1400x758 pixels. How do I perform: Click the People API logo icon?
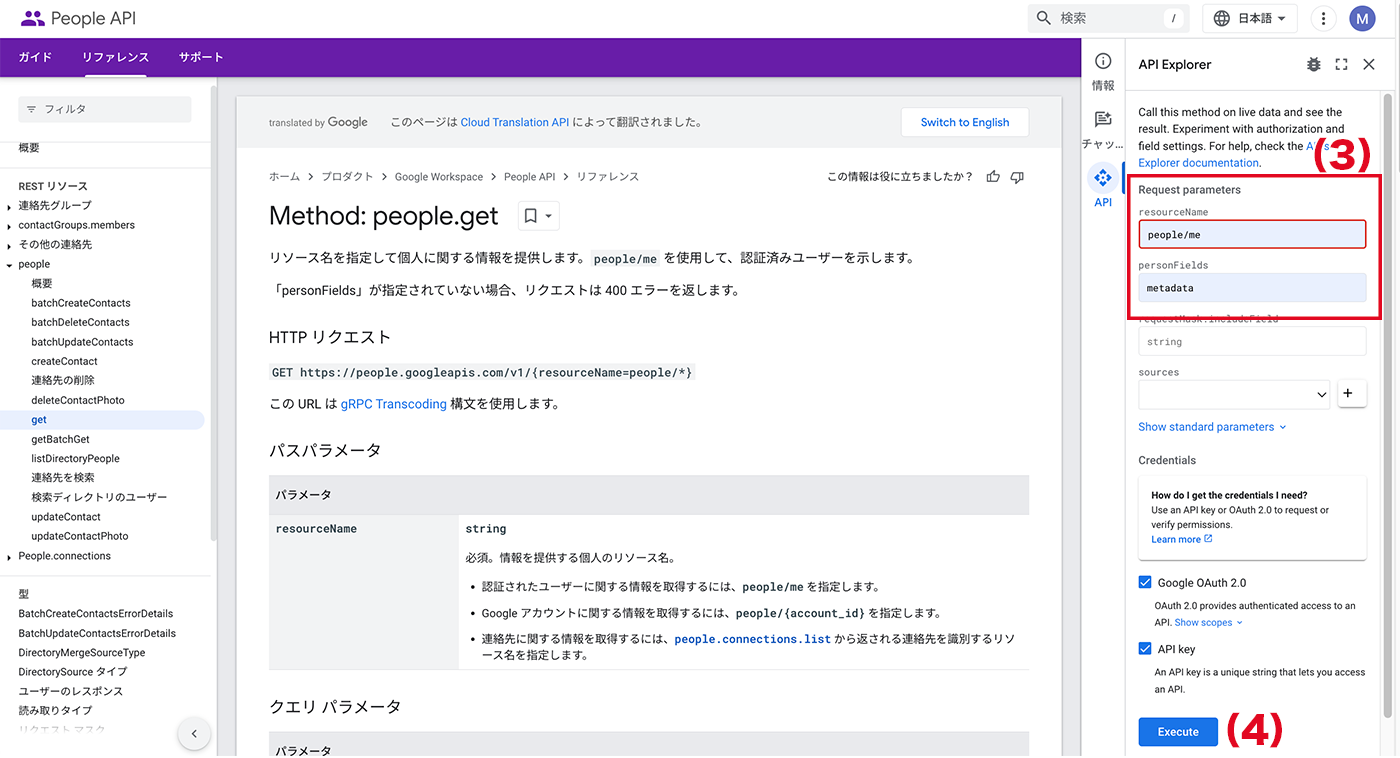click(x=32, y=18)
